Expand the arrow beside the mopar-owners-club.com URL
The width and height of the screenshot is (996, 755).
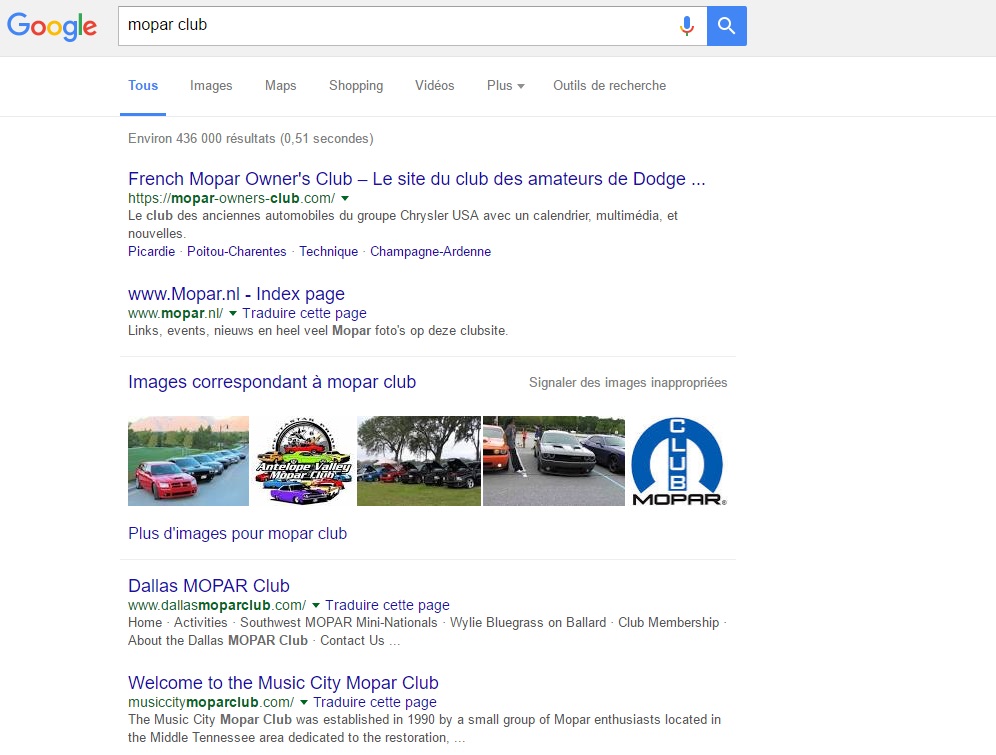[345, 199]
